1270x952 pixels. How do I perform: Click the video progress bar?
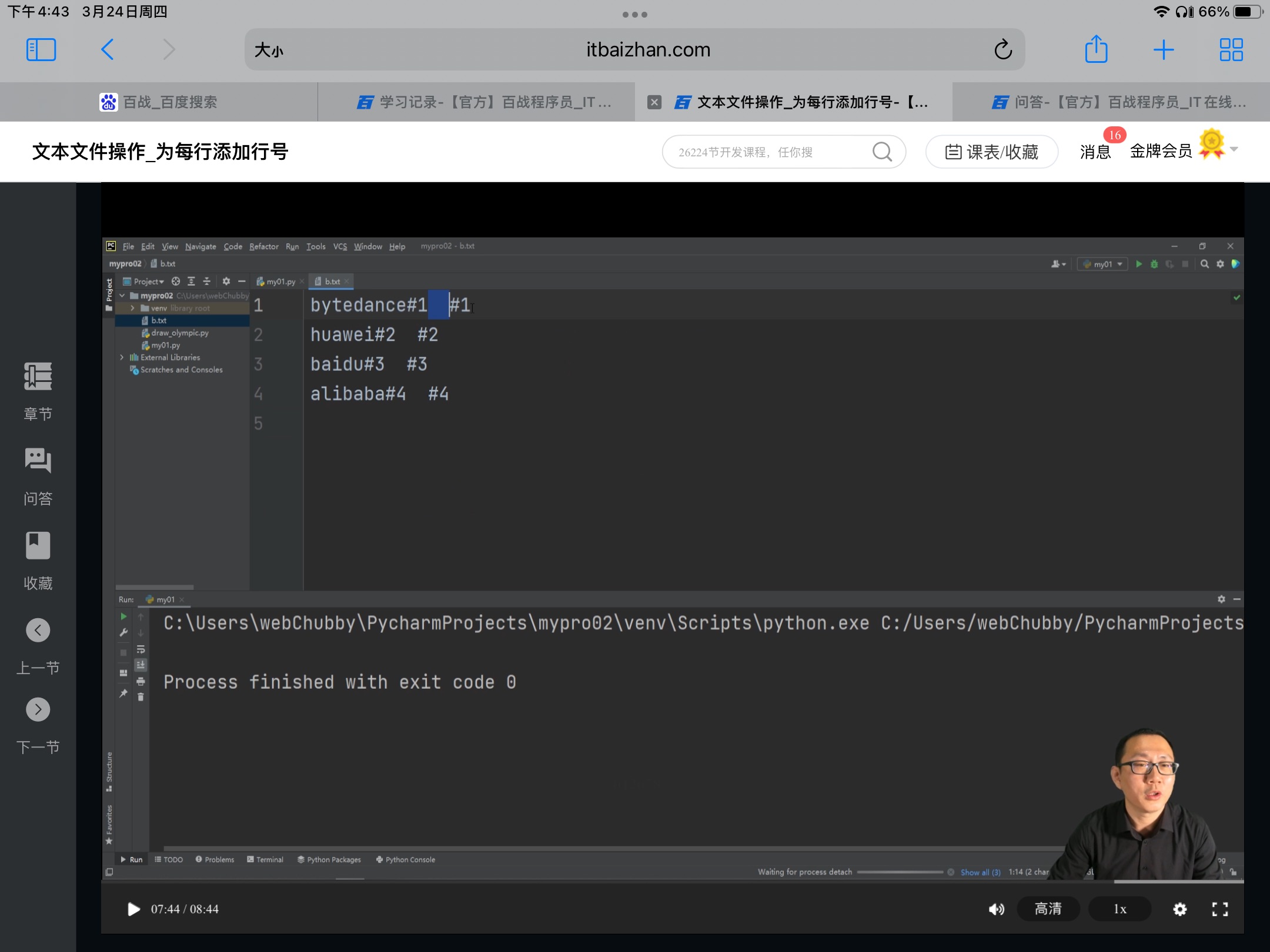[x=673, y=881]
